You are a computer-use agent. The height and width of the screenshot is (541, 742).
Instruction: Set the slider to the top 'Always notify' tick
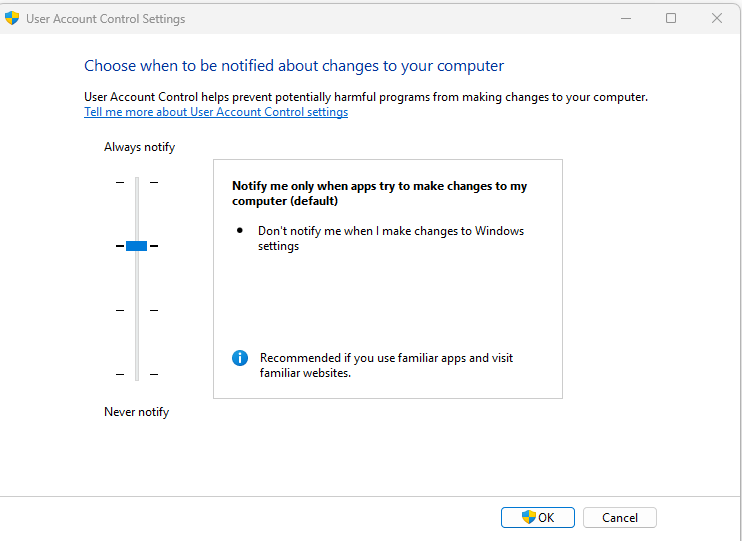tap(137, 182)
